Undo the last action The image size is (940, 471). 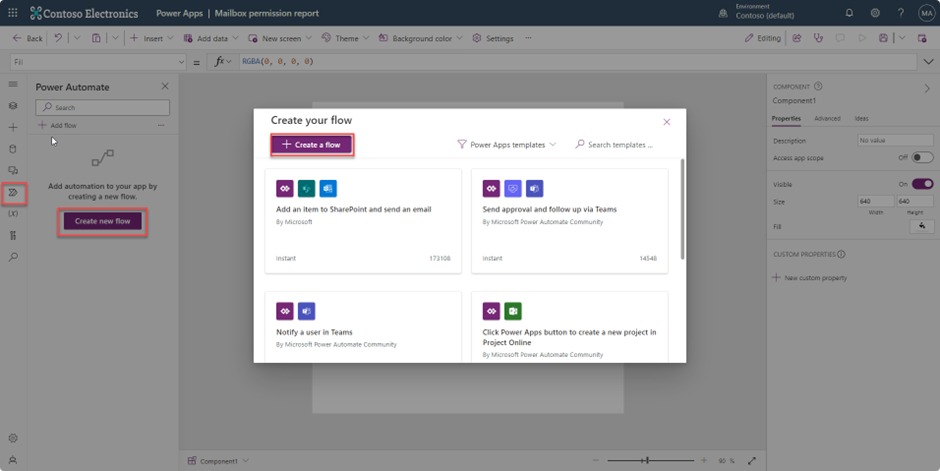[58, 38]
